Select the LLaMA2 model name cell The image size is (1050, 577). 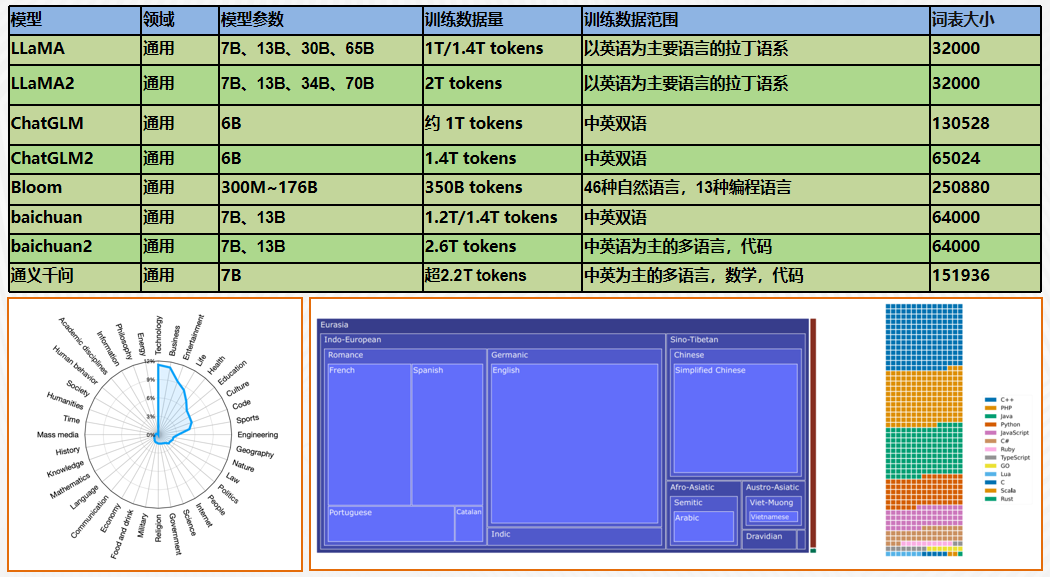[74, 84]
